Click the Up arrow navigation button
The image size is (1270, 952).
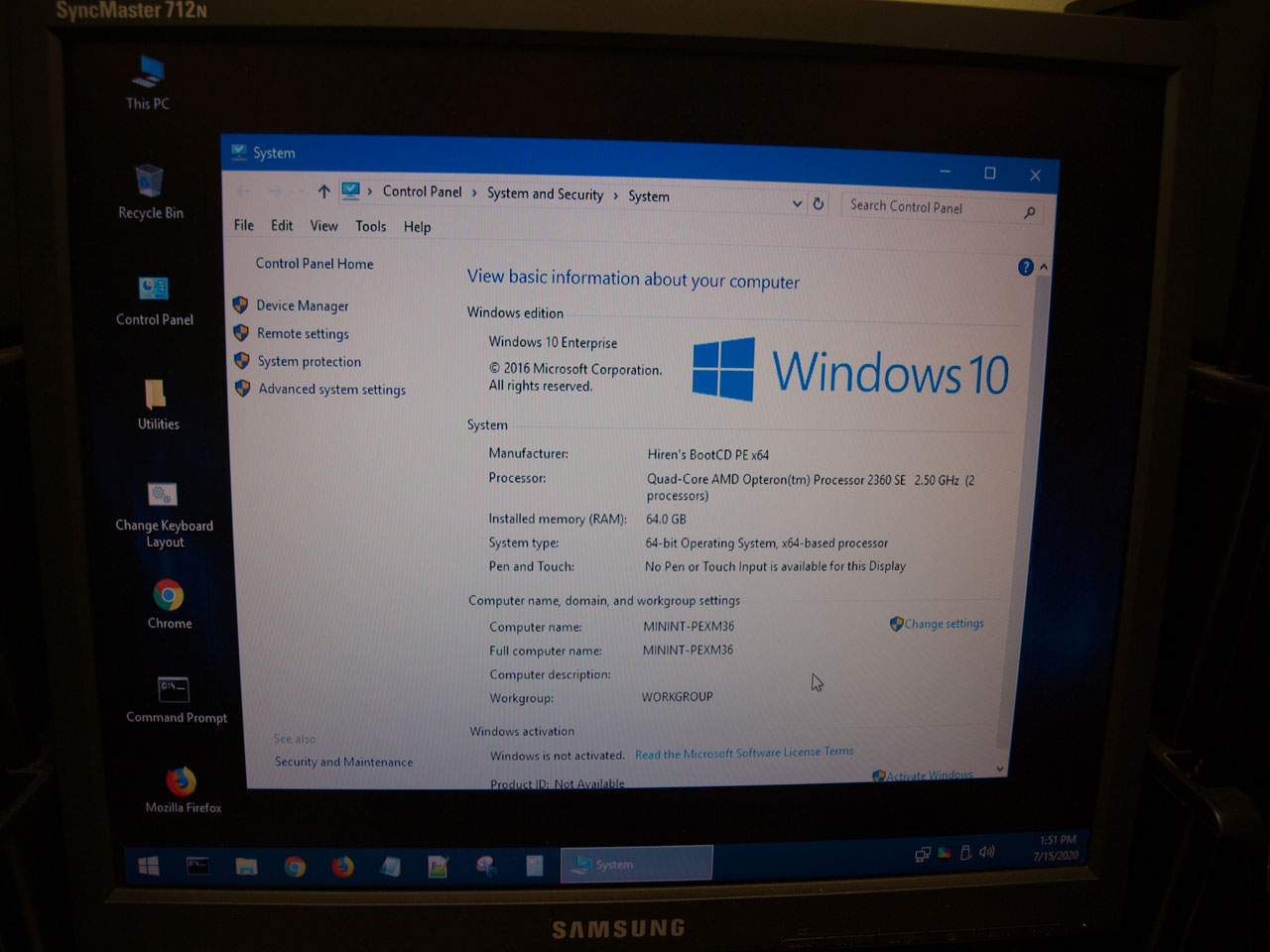point(323,191)
